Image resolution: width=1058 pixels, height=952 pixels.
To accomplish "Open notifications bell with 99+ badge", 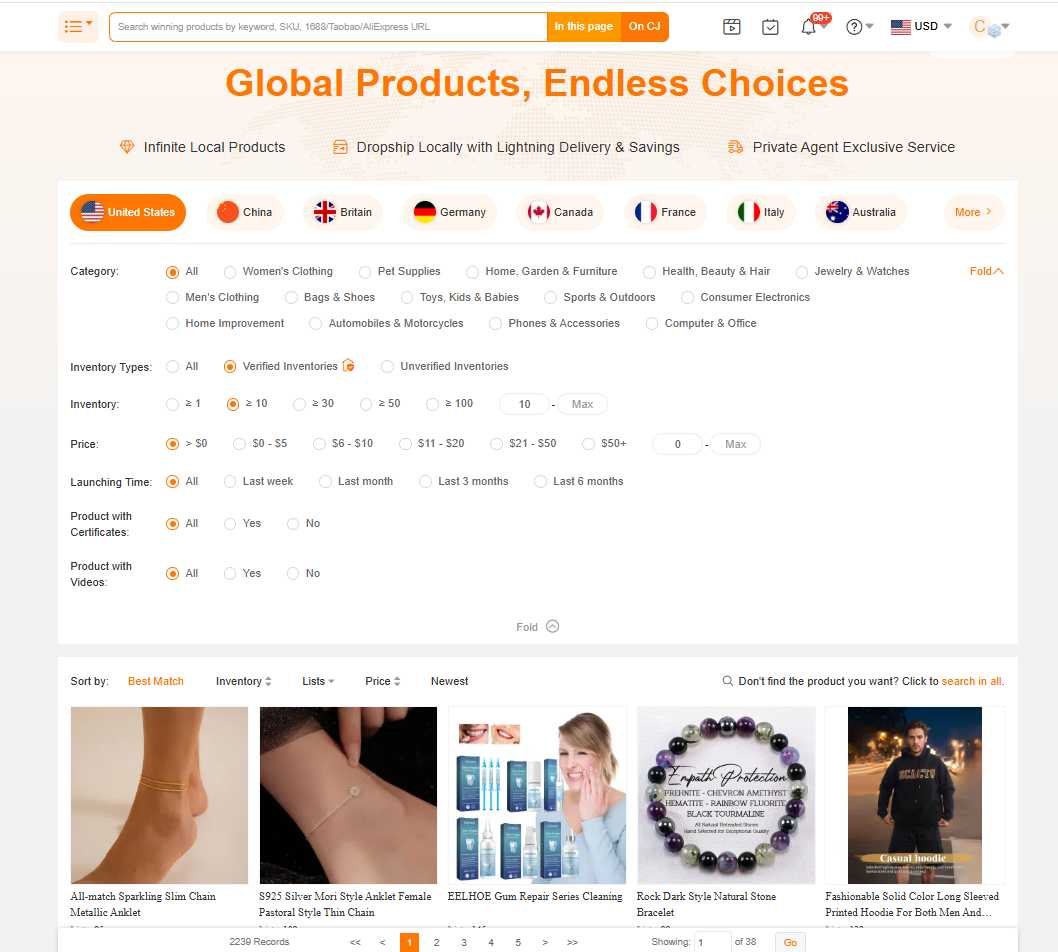I will tap(808, 27).
